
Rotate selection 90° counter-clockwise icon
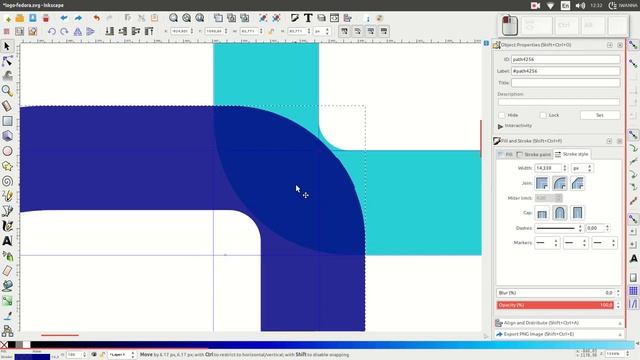[x=51, y=31]
